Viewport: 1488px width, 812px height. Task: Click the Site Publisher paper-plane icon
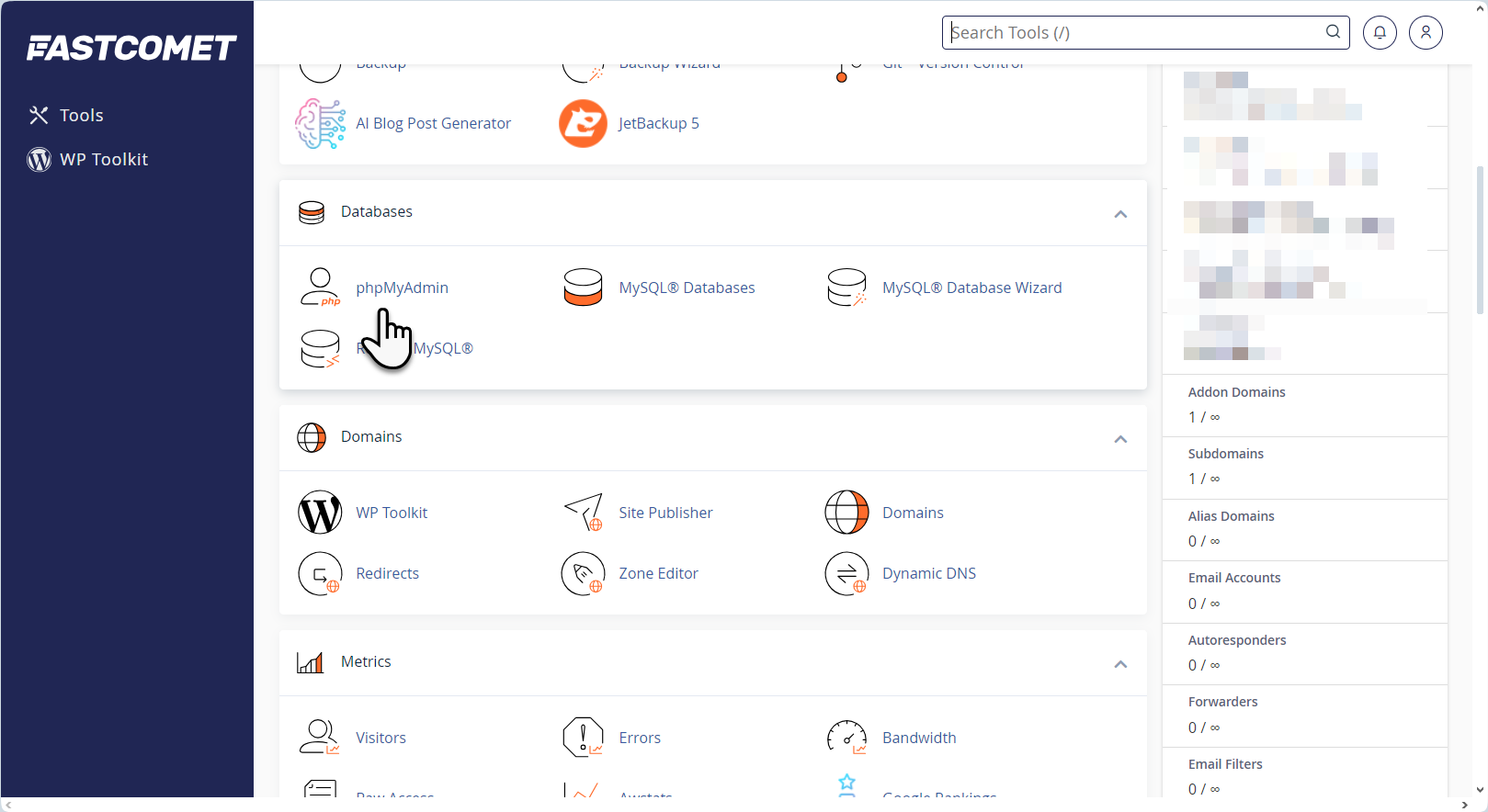point(583,513)
